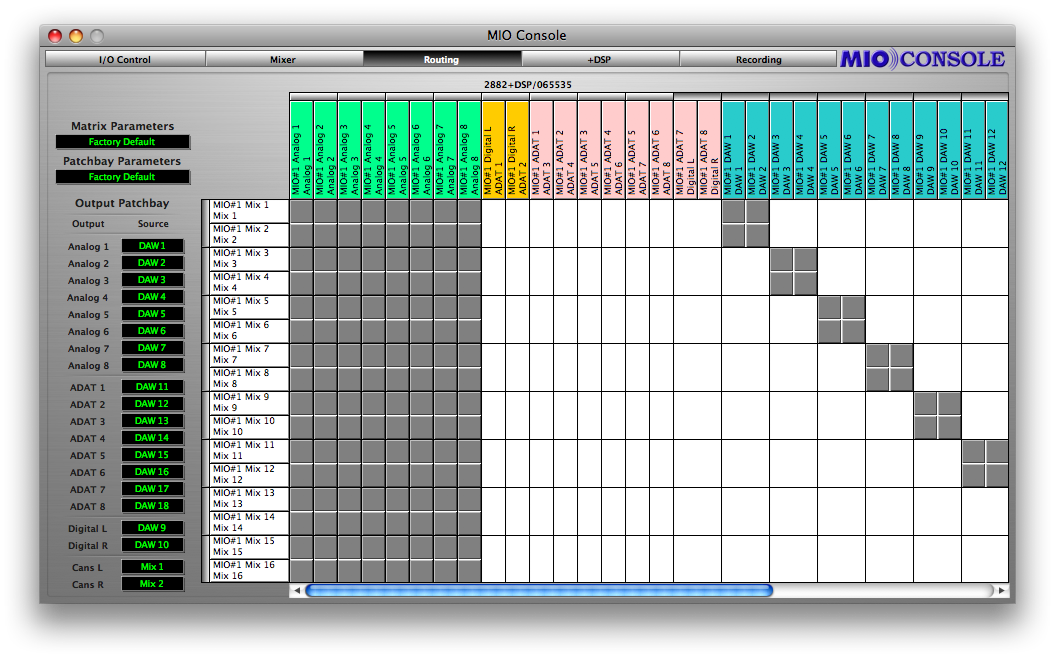Image resolution: width=1055 pixels, height=658 pixels.
Task: Select the MIO#1 Mix 13 row label
Action: pyautogui.click(x=249, y=500)
